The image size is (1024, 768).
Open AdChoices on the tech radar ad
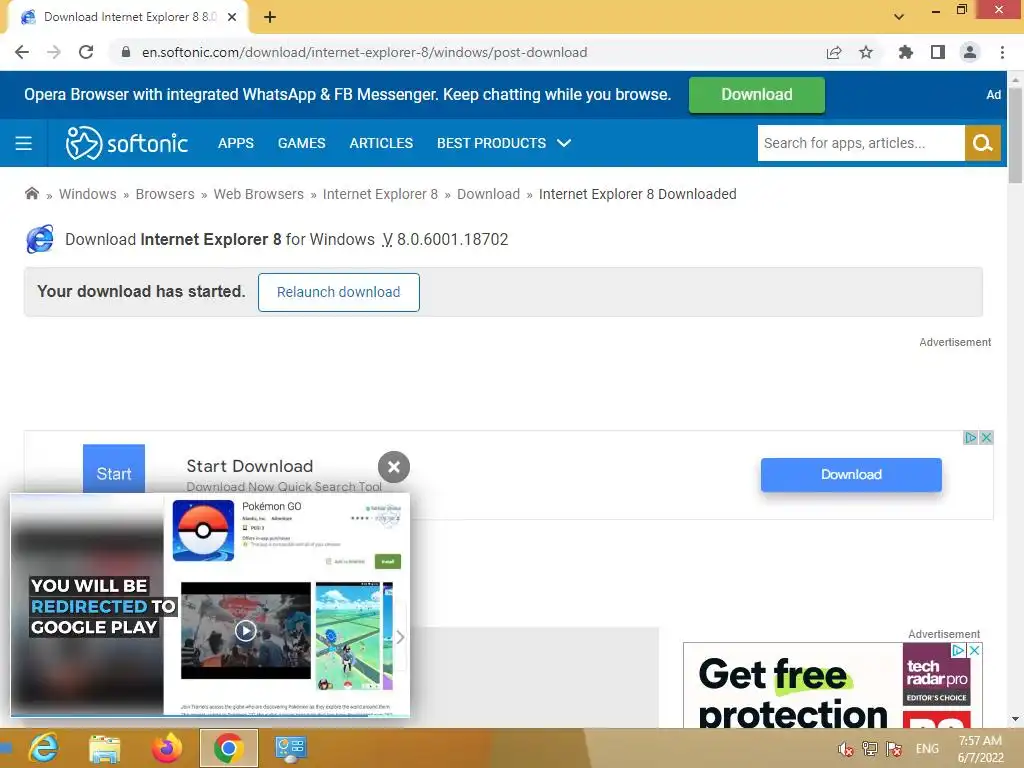958,650
